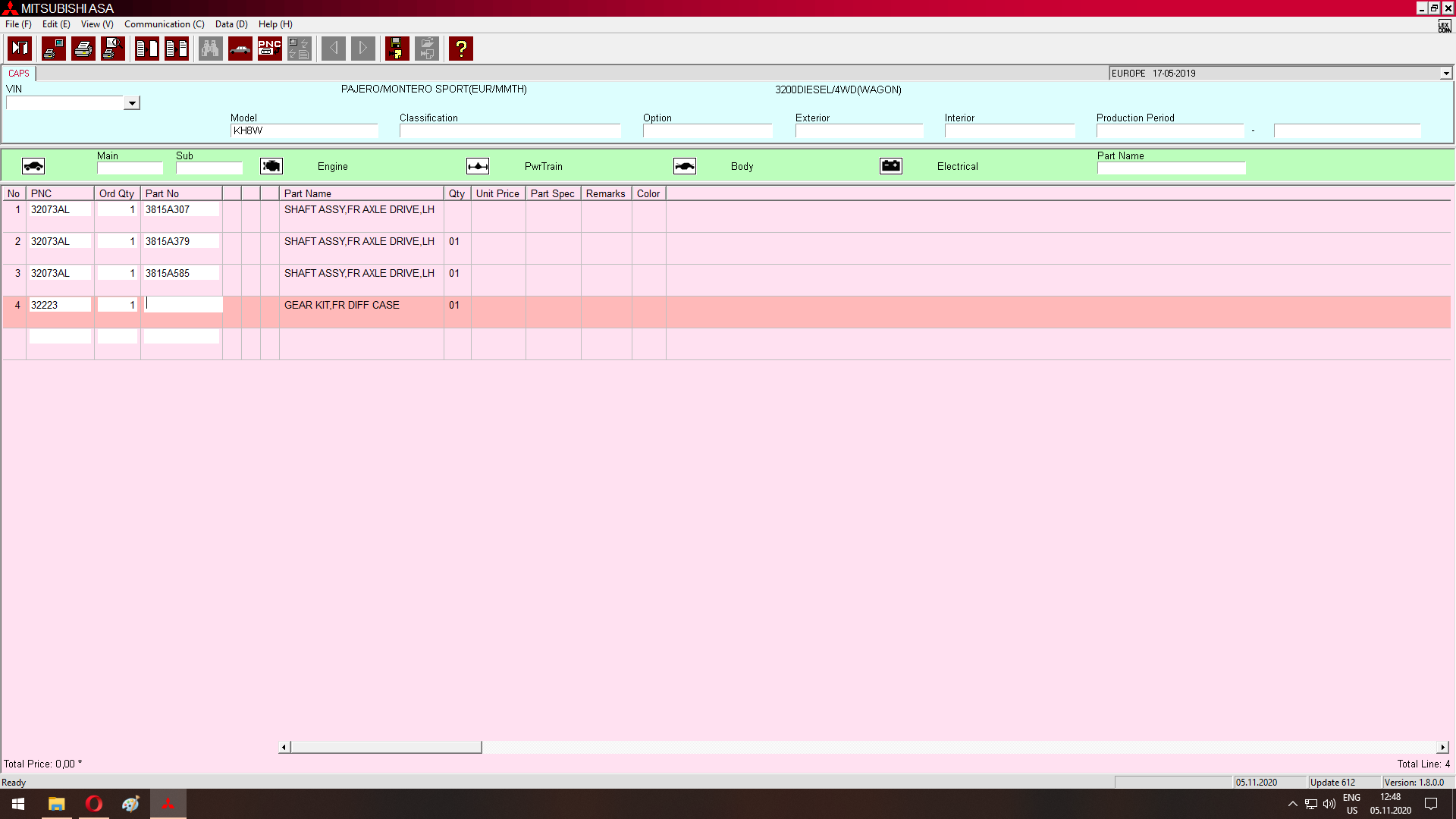This screenshot has height=819, width=1456.
Task: Expand the EUROPE region dropdown
Action: click(x=1445, y=74)
